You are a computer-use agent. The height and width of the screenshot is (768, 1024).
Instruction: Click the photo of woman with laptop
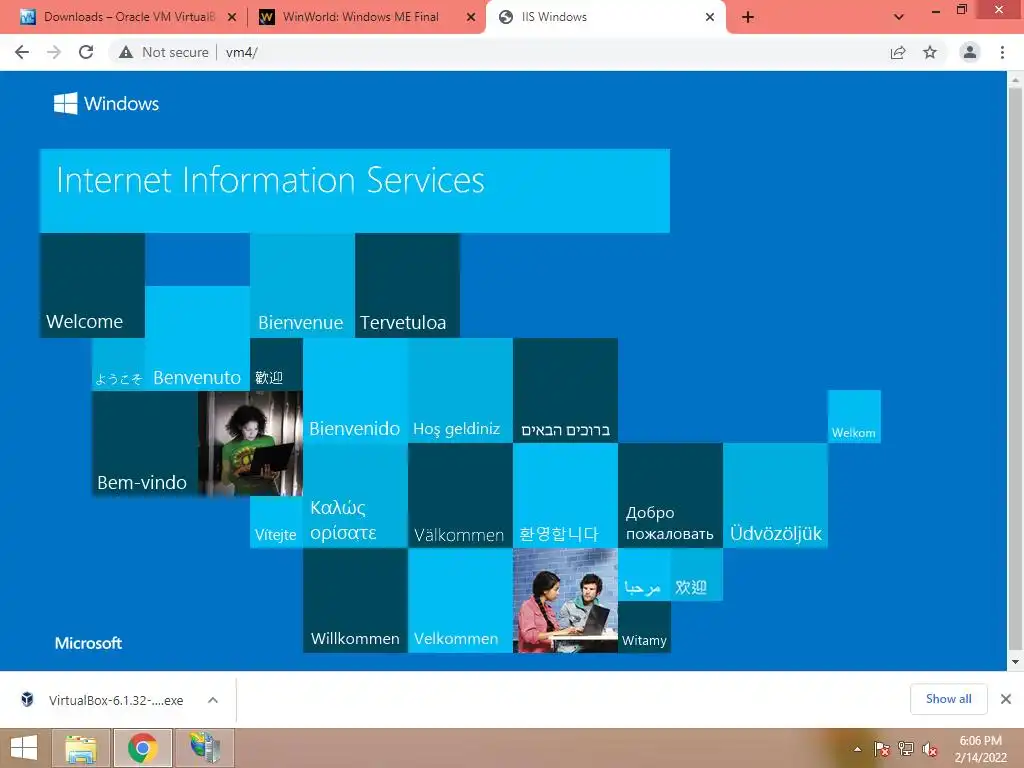(x=250, y=443)
